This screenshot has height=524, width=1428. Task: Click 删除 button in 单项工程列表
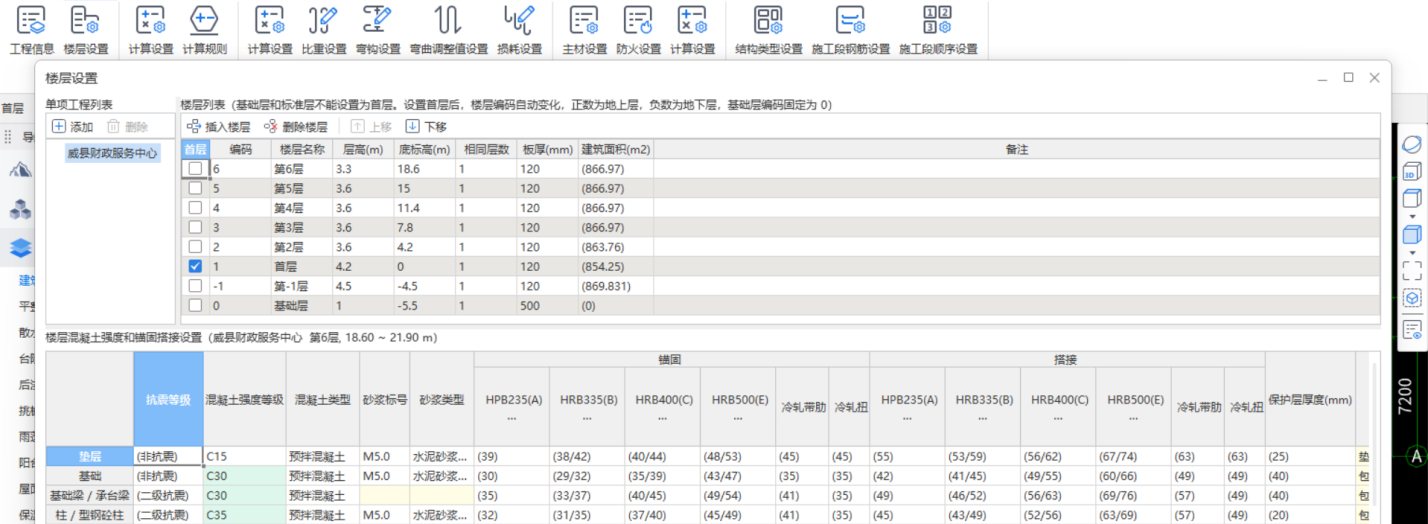click(127, 127)
